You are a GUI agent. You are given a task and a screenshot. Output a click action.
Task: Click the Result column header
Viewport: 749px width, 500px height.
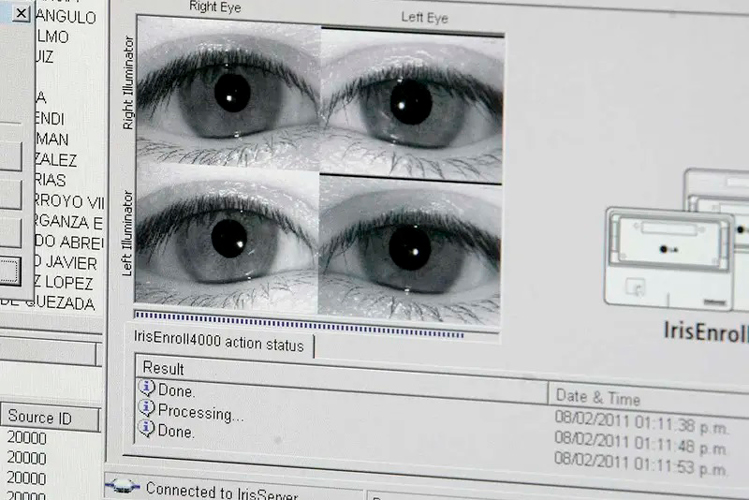(164, 367)
